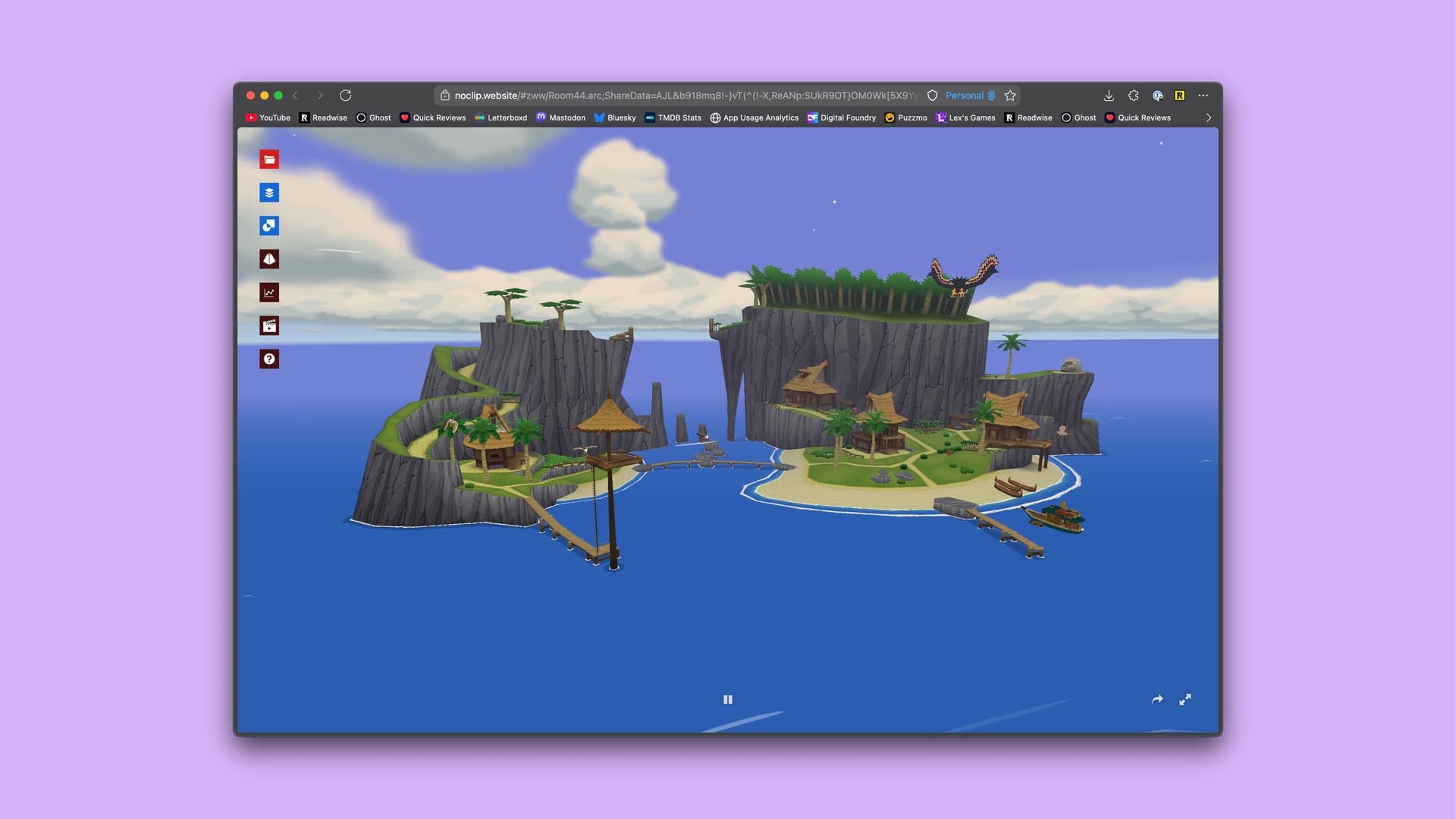Viewport: 1456px width, 819px height.
Task: Open the About help panel
Action: coord(269,359)
